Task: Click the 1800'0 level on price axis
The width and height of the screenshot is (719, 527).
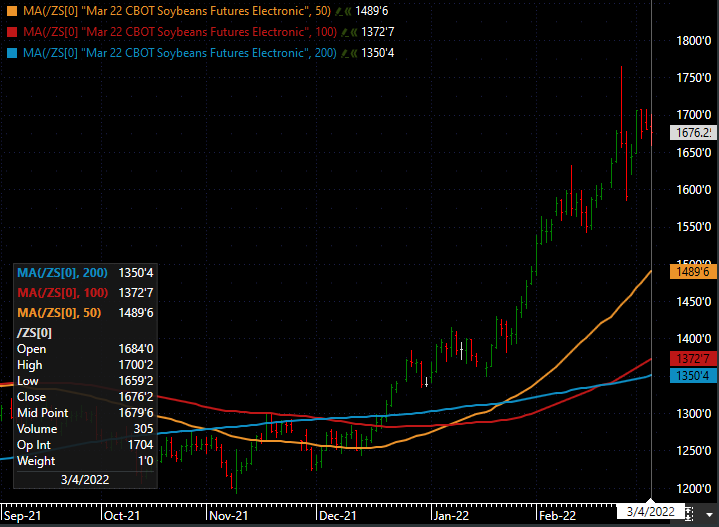Action: [693, 41]
